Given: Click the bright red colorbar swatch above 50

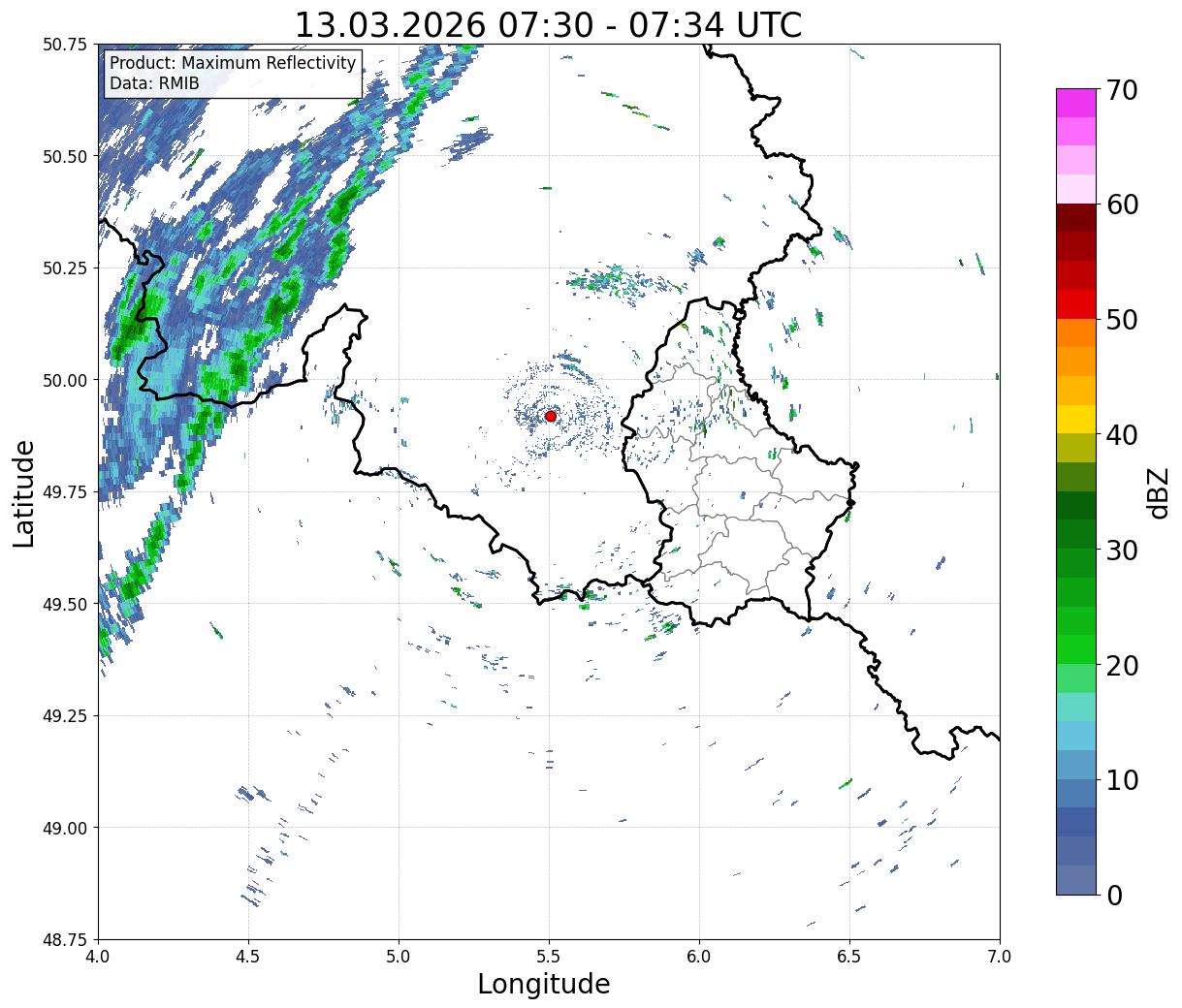Looking at the screenshot, I should tap(1076, 304).
